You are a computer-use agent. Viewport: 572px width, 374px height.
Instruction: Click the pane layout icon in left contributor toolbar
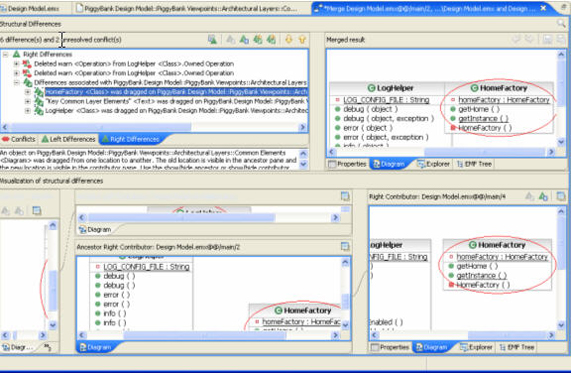(x=36, y=211)
